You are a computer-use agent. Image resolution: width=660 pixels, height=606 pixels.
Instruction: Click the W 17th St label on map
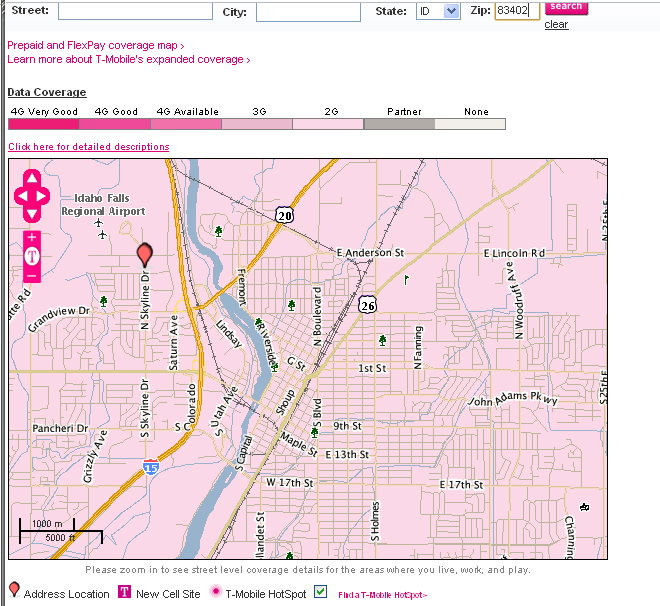click(290, 482)
